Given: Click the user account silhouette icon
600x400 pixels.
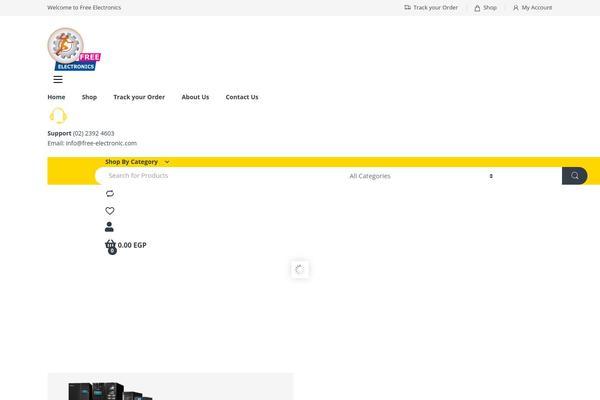Looking at the screenshot, I should (x=109, y=227).
